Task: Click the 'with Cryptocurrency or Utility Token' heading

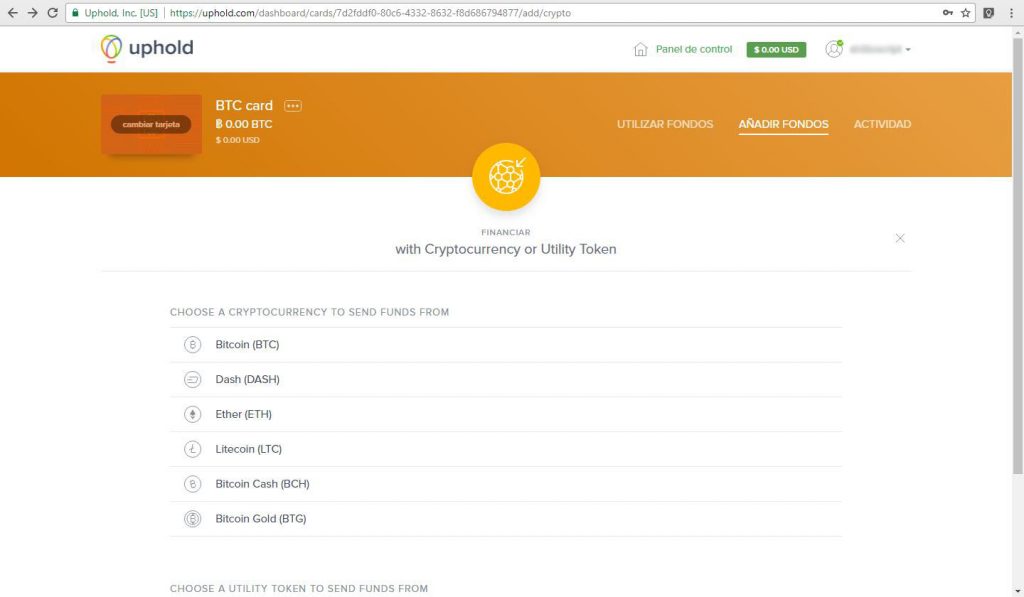Action: click(505, 249)
